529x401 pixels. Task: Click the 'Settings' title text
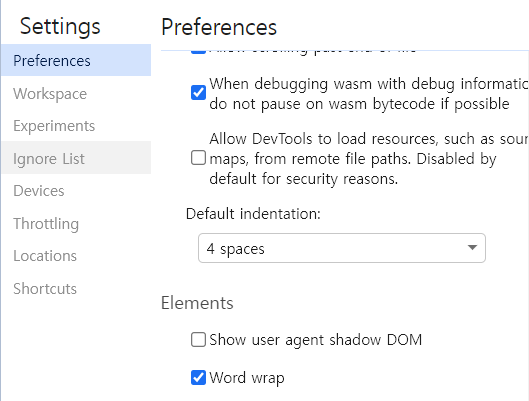(60, 26)
